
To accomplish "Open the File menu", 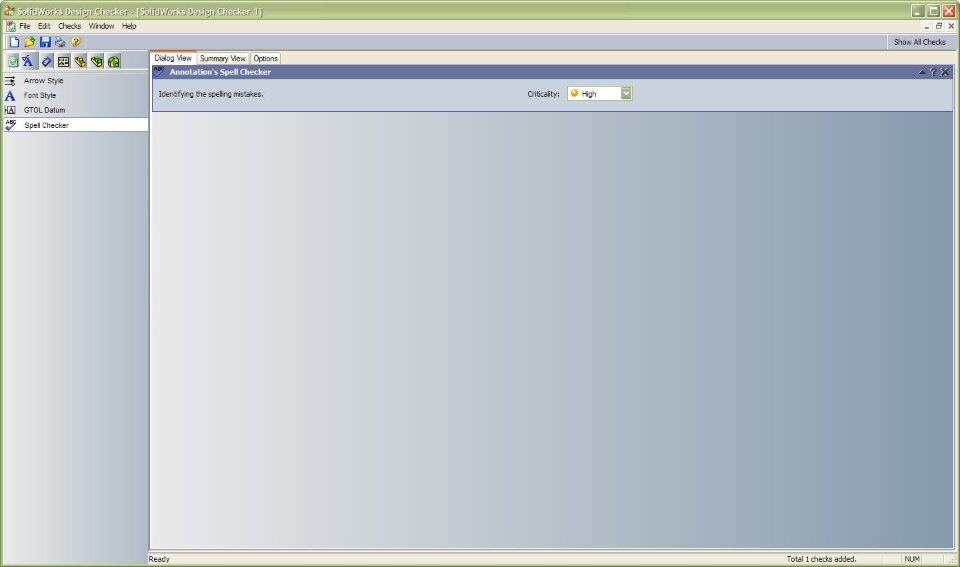I will click(x=24, y=26).
